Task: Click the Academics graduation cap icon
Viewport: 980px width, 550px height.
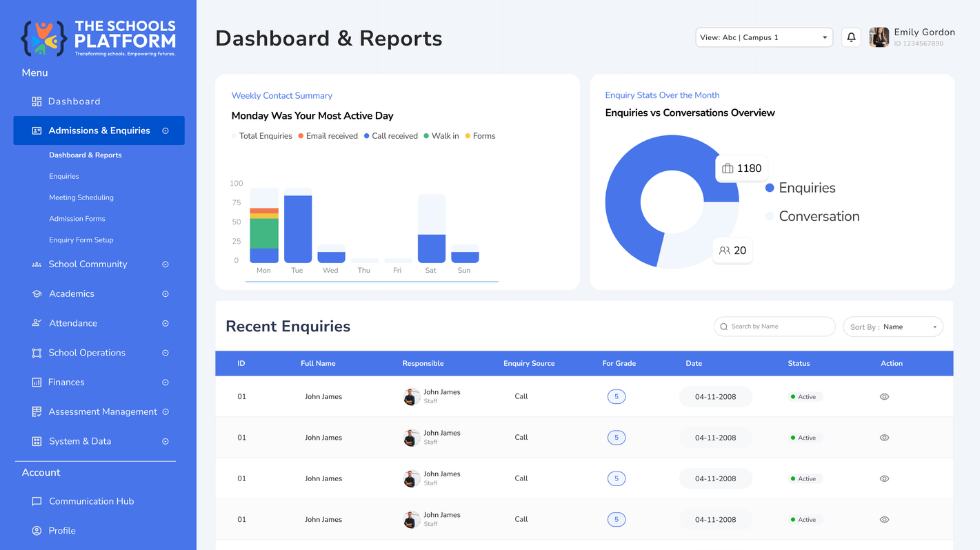Action: point(37,294)
